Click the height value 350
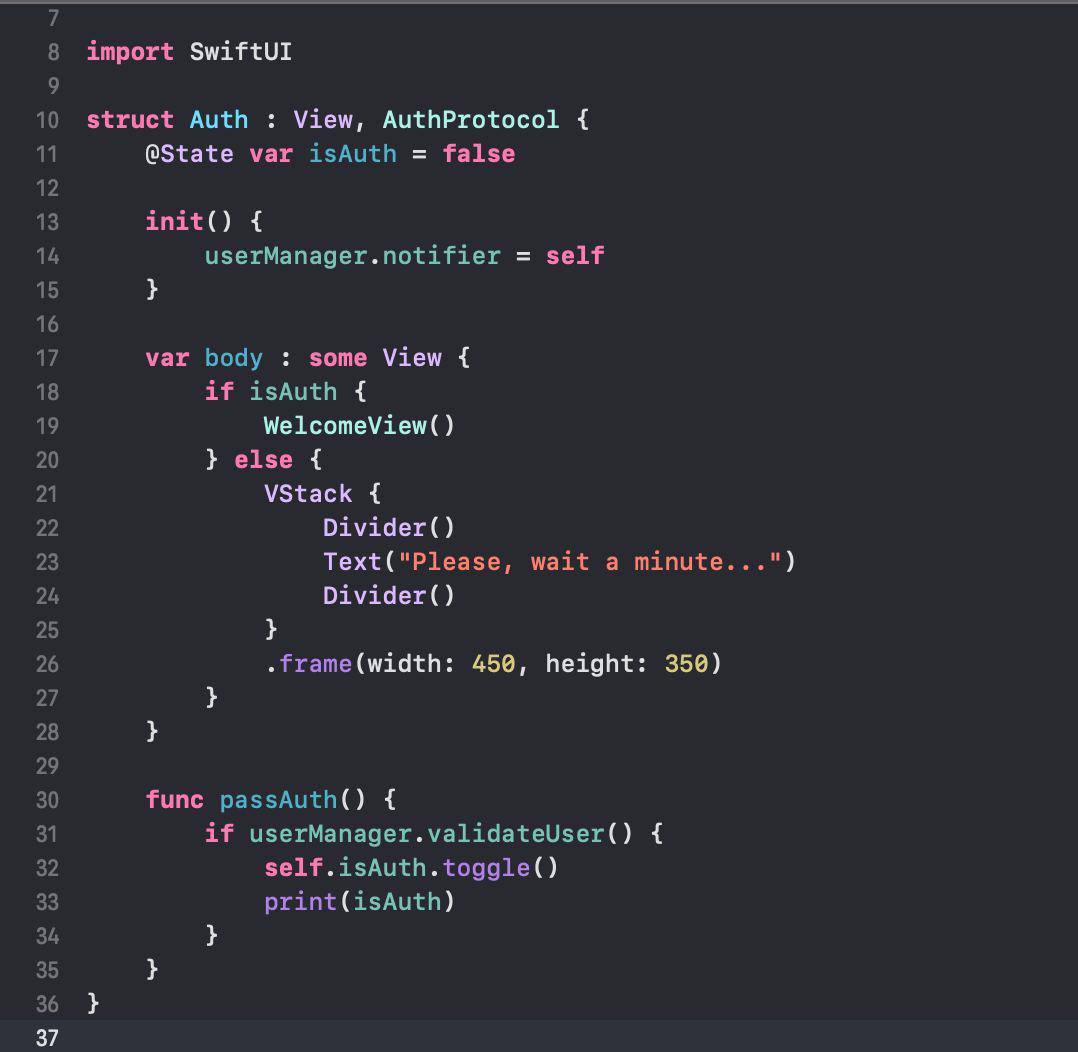 [685, 664]
